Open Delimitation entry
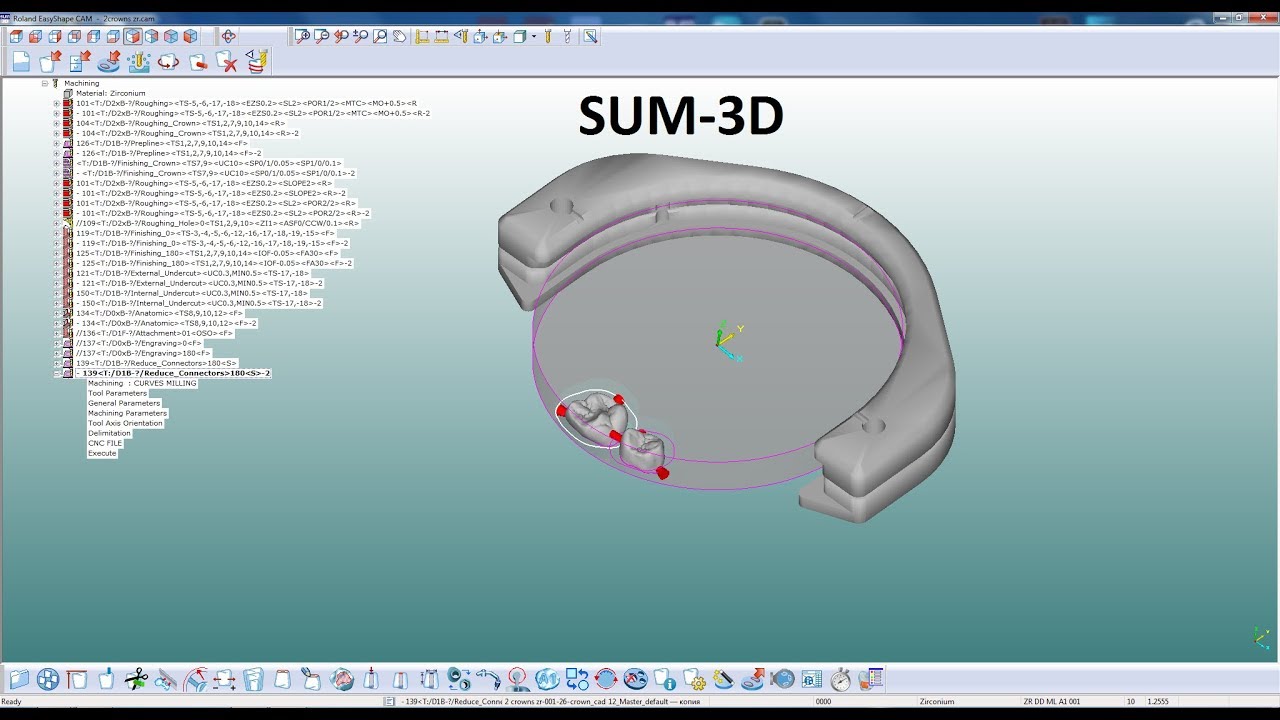The height and width of the screenshot is (720, 1280). [x=109, y=433]
